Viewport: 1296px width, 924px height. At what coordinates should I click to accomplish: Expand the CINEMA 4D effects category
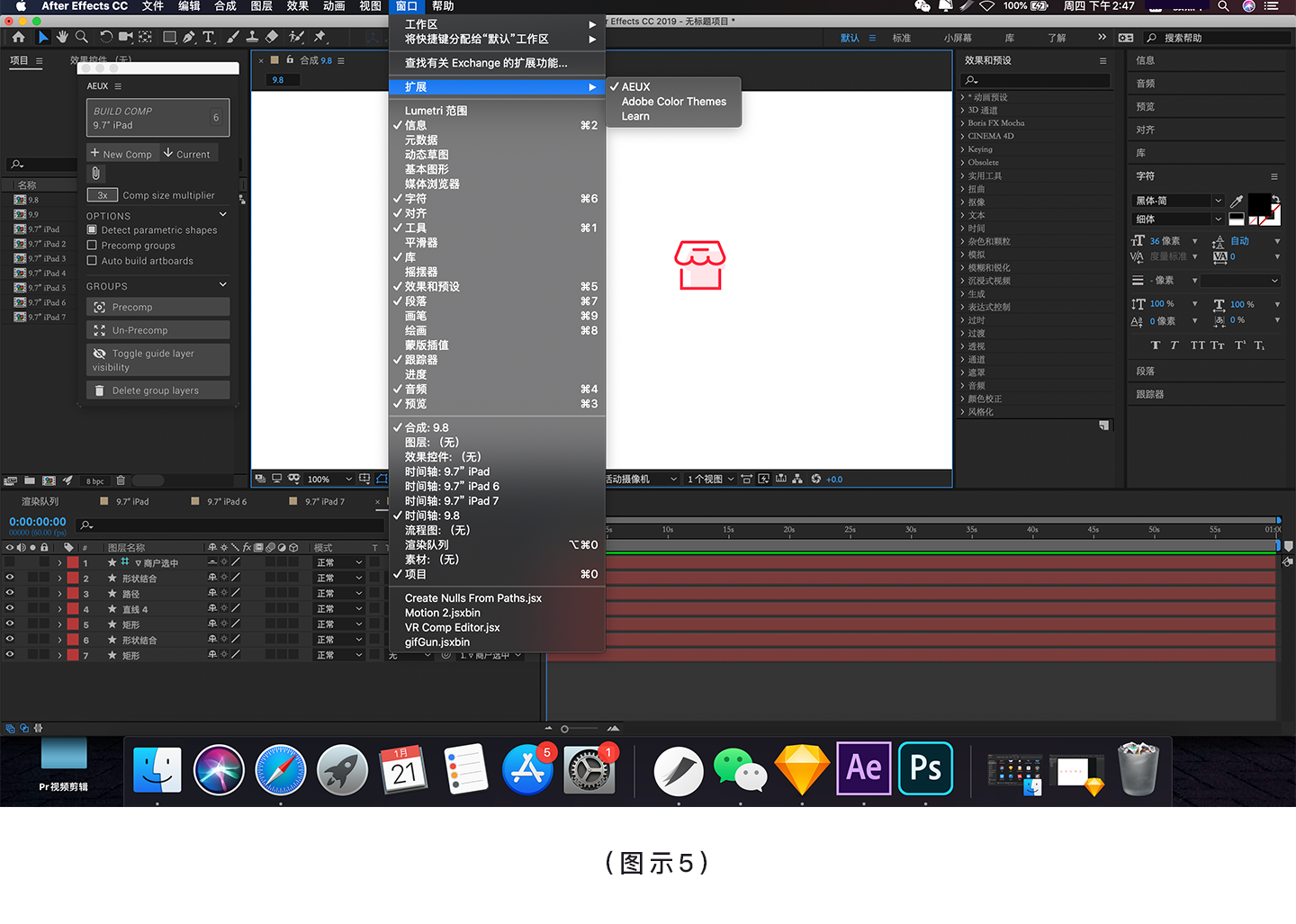(x=962, y=137)
